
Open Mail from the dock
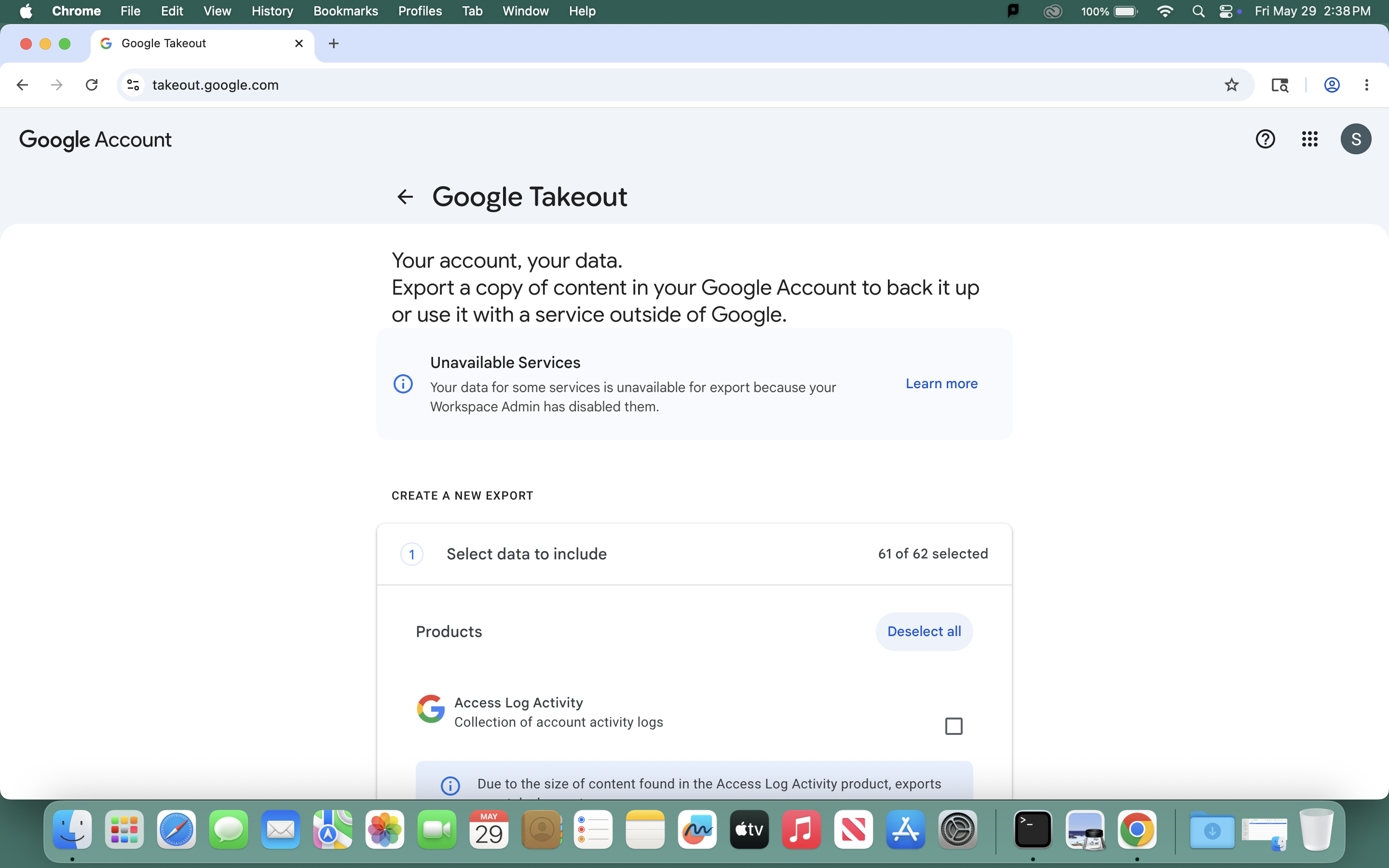(281, 829)
